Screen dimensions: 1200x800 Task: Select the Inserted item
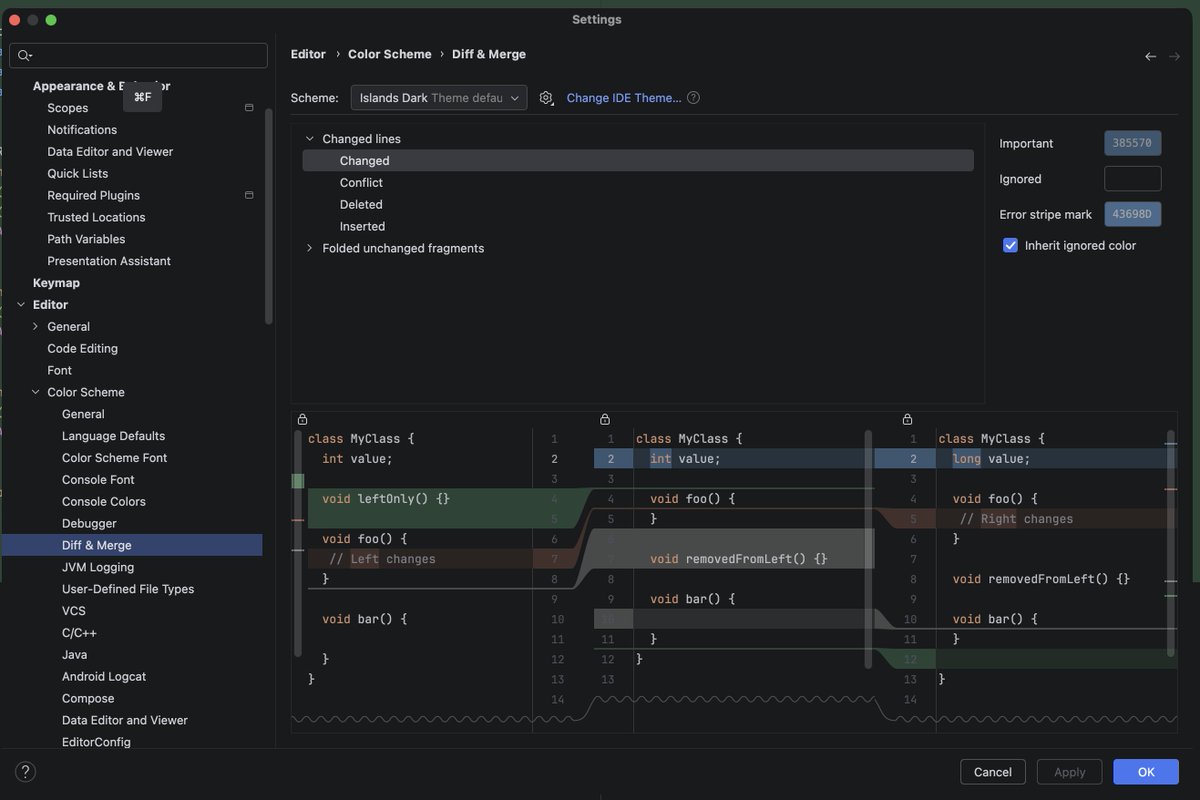click(x=362, y=227)
